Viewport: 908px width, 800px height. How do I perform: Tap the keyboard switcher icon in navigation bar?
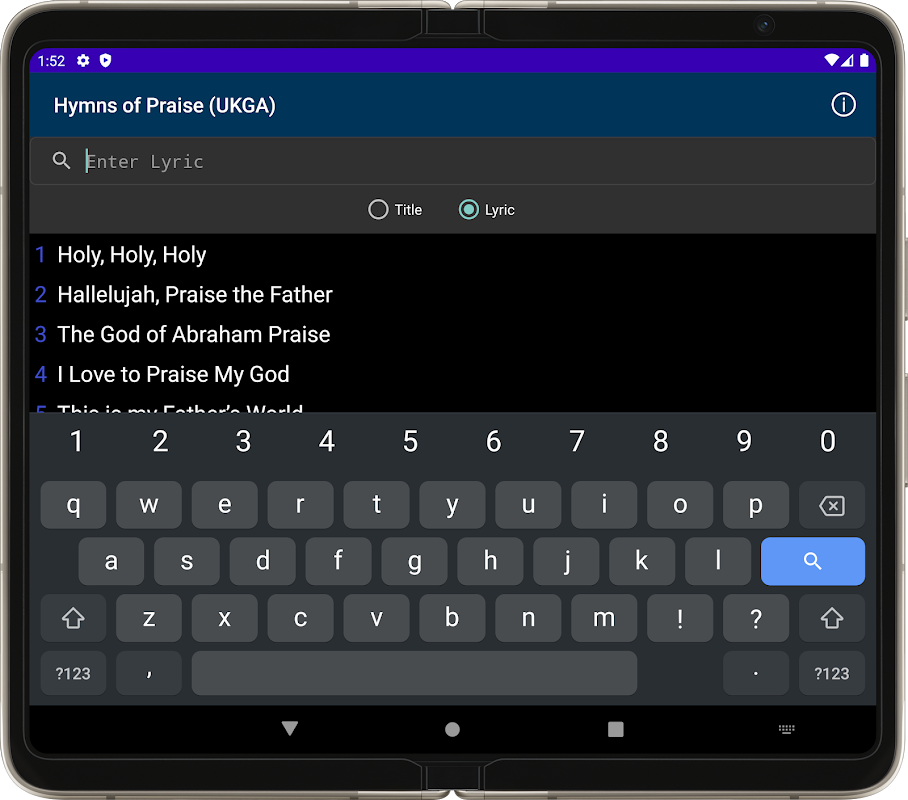pyautogui.click(x=786, y=729)
